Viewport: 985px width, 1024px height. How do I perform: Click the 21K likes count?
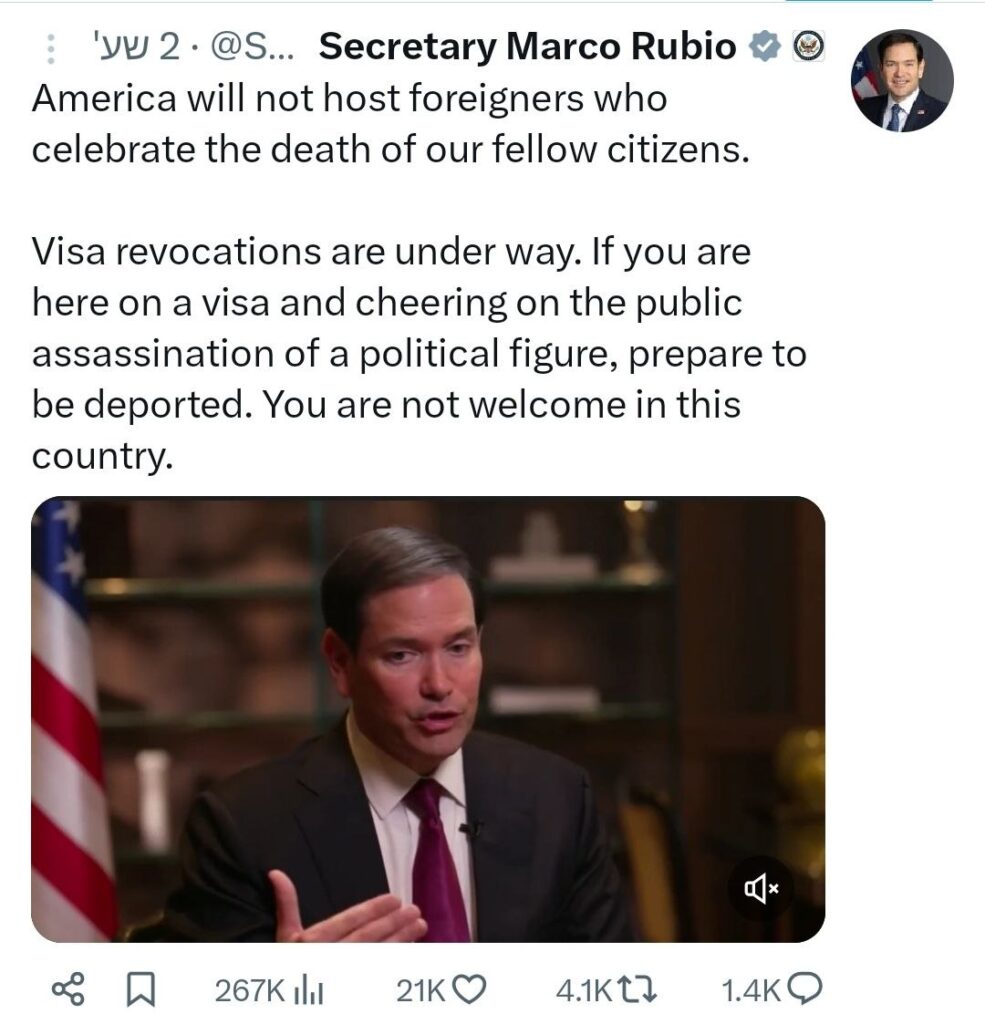[x=420, y=990]
